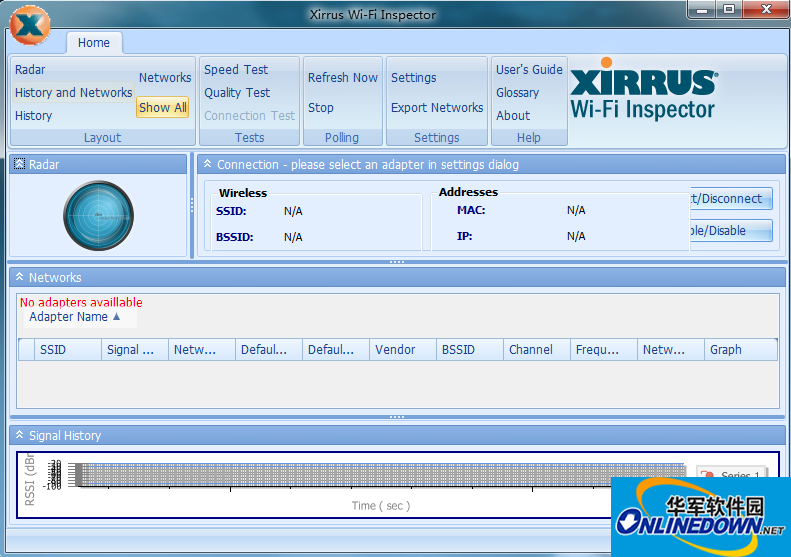
Task: Select the Home ribbon tab
Action: click(94, 43)
